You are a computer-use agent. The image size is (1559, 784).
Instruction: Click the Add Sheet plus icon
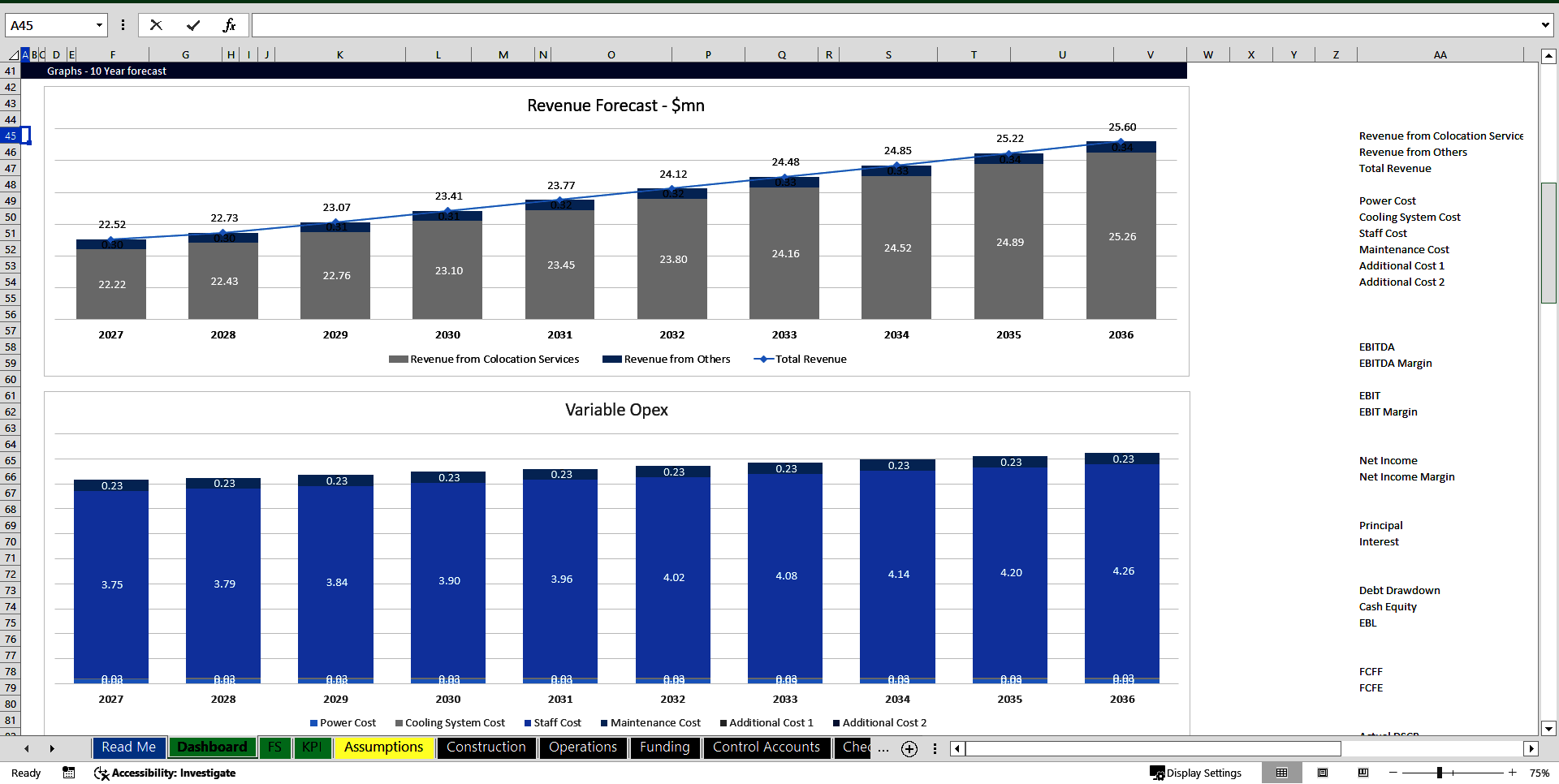(x=909, y=748)
